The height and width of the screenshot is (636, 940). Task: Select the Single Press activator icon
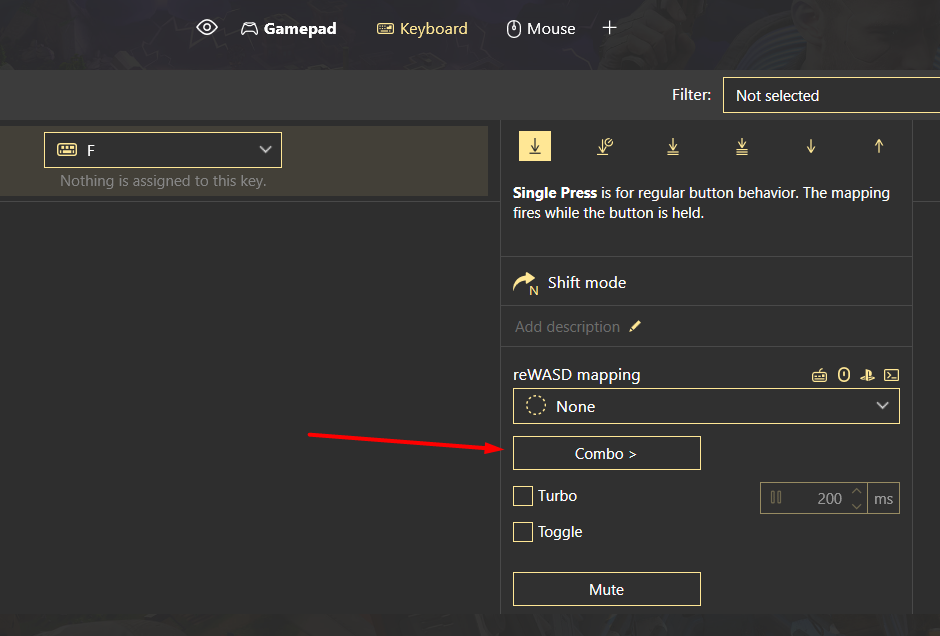pos(535,146)
